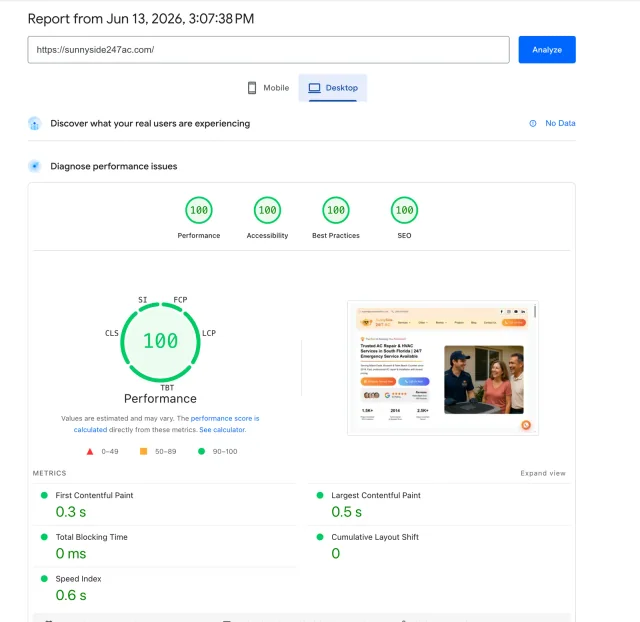Switch to the Mobile tab
This screenshot has width=640, height=622.
268,88
